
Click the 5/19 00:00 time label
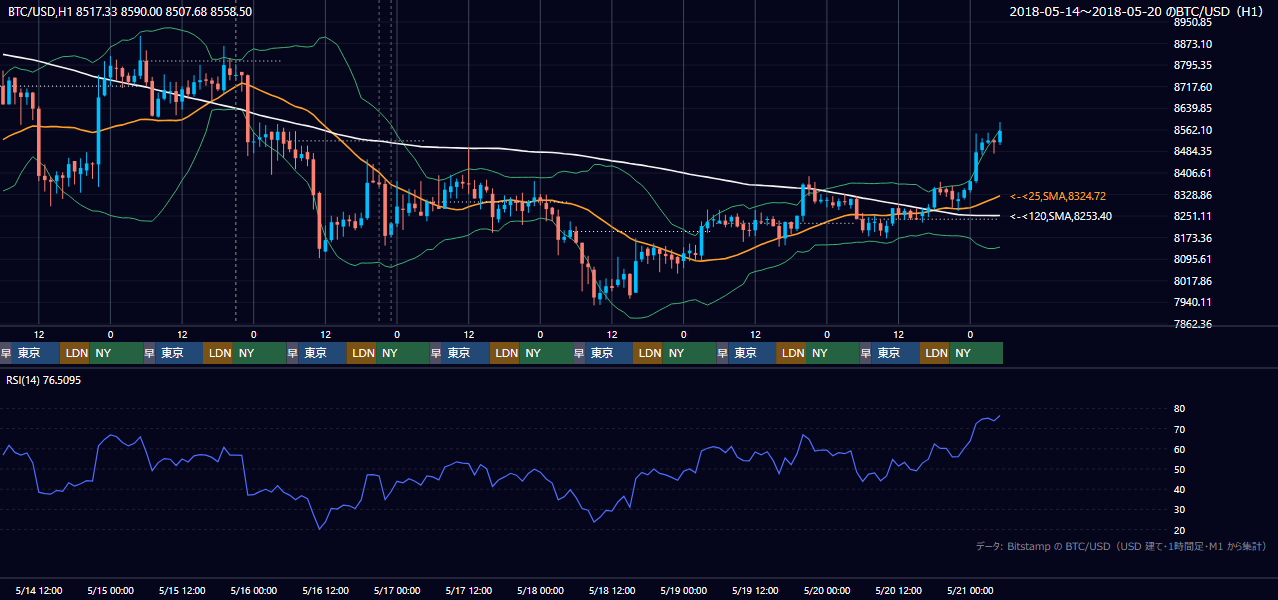coord(684,590)
